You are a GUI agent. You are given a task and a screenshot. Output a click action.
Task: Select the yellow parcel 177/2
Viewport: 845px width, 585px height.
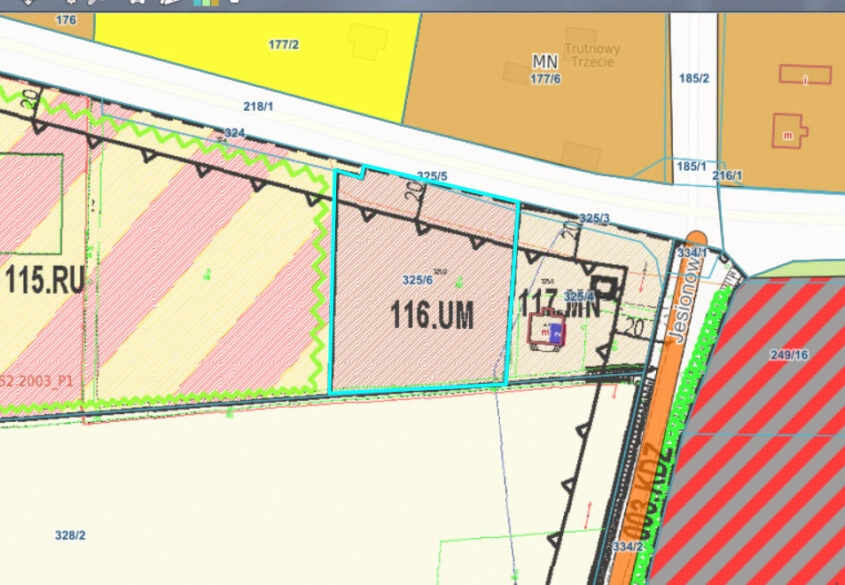pyautogui.click(x=283, y=45)
